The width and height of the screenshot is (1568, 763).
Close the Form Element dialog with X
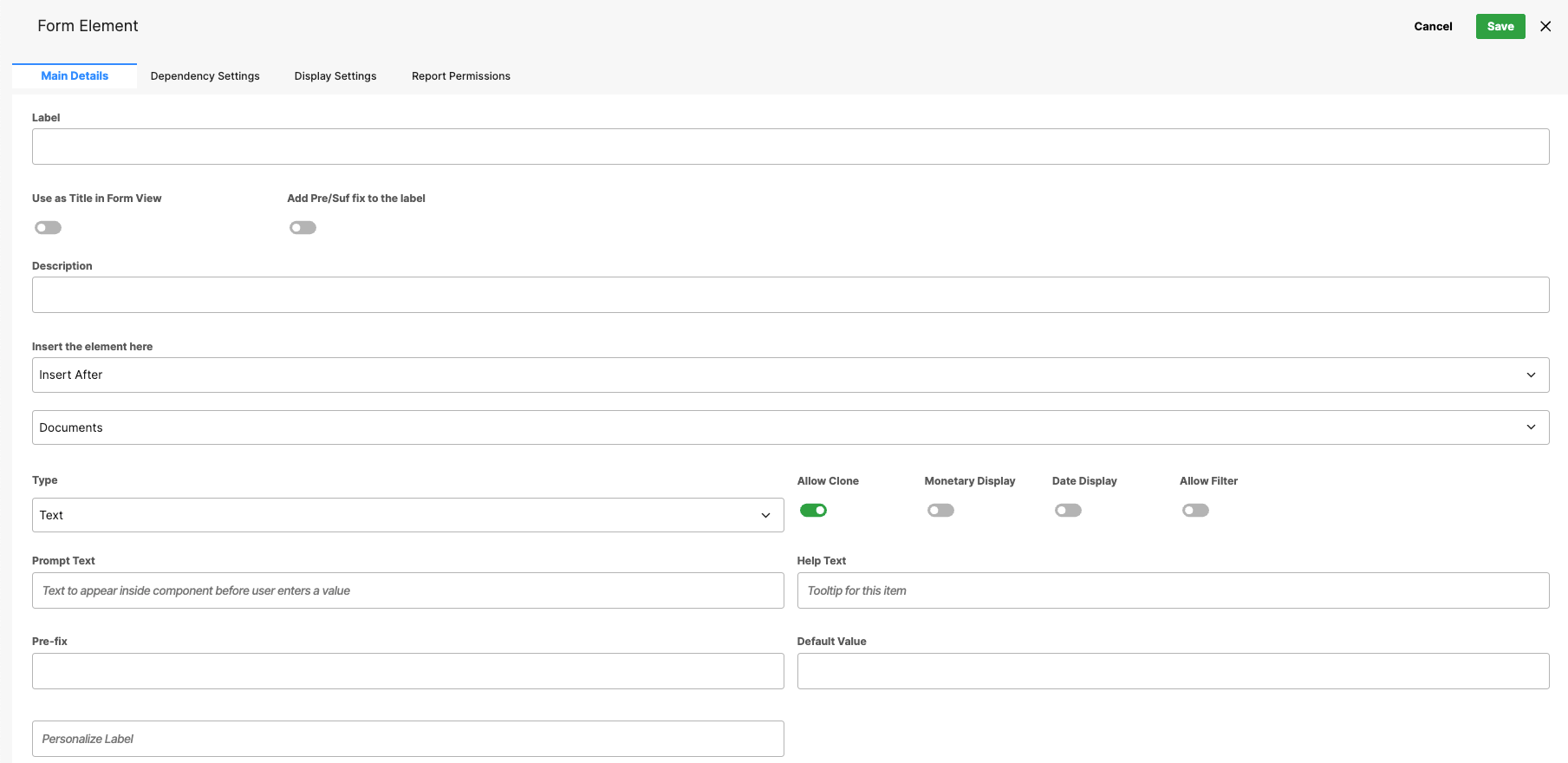1545,26
